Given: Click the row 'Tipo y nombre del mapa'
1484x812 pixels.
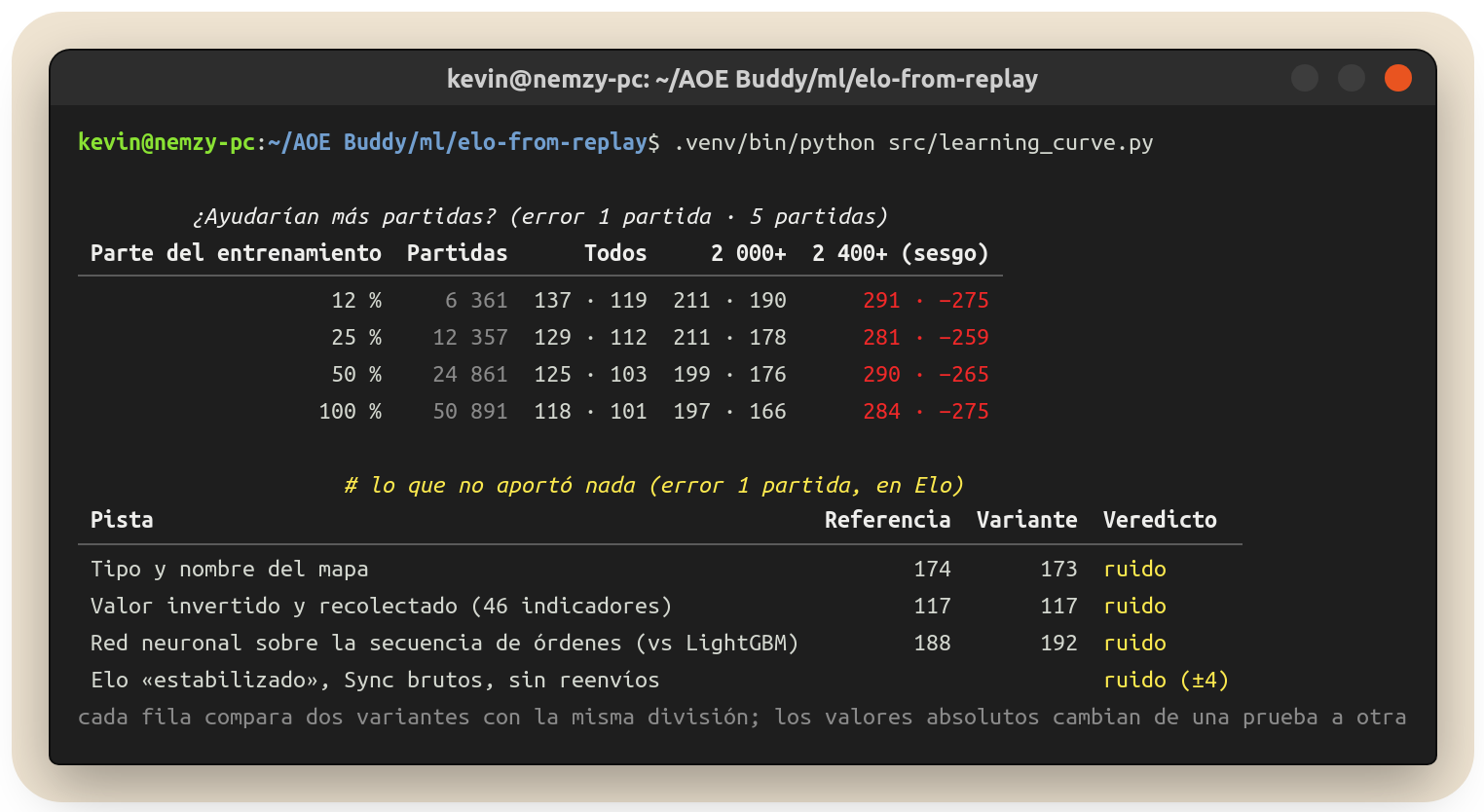Looking at the screenshot, I should pyautogui.click(x=660, y=569).
